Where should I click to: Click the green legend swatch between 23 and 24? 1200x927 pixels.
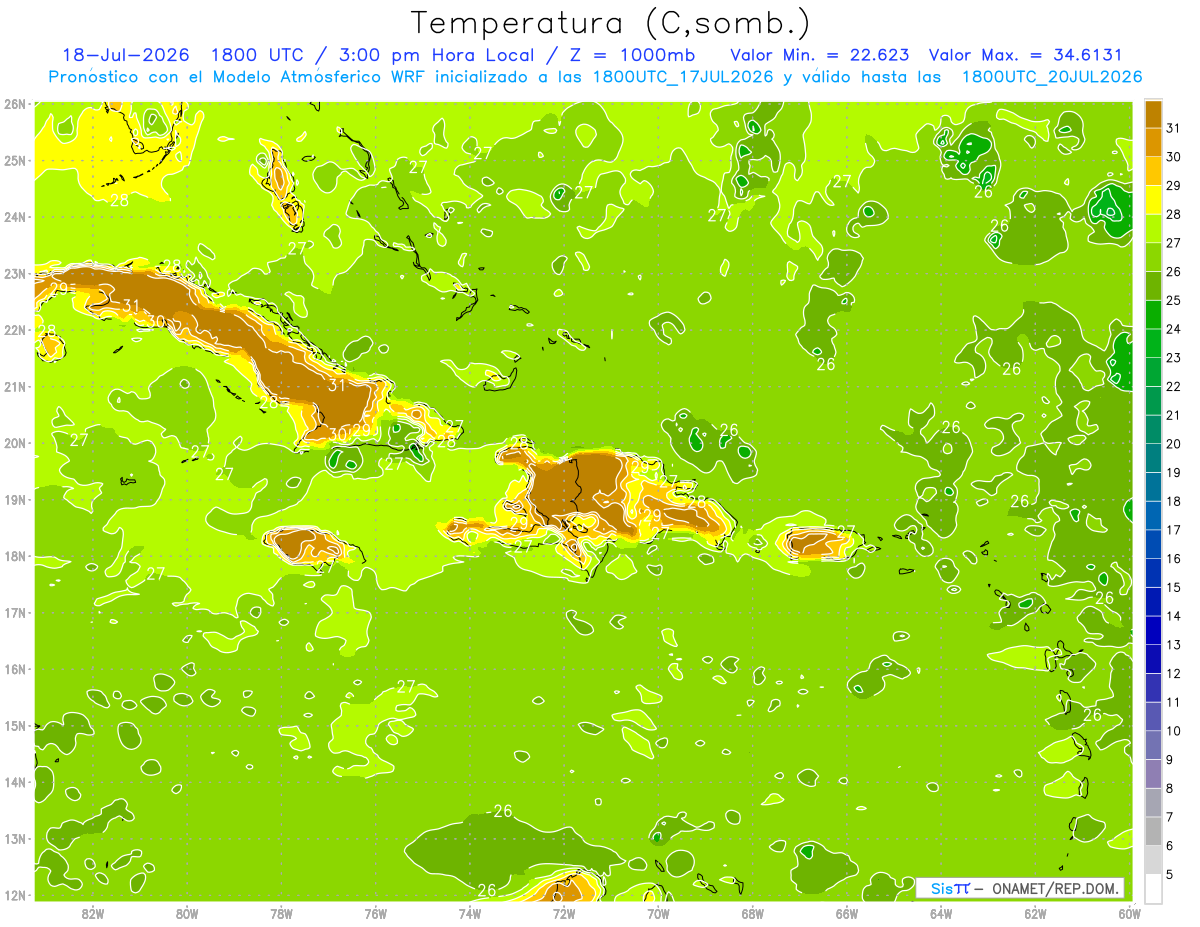[1153, 344]
